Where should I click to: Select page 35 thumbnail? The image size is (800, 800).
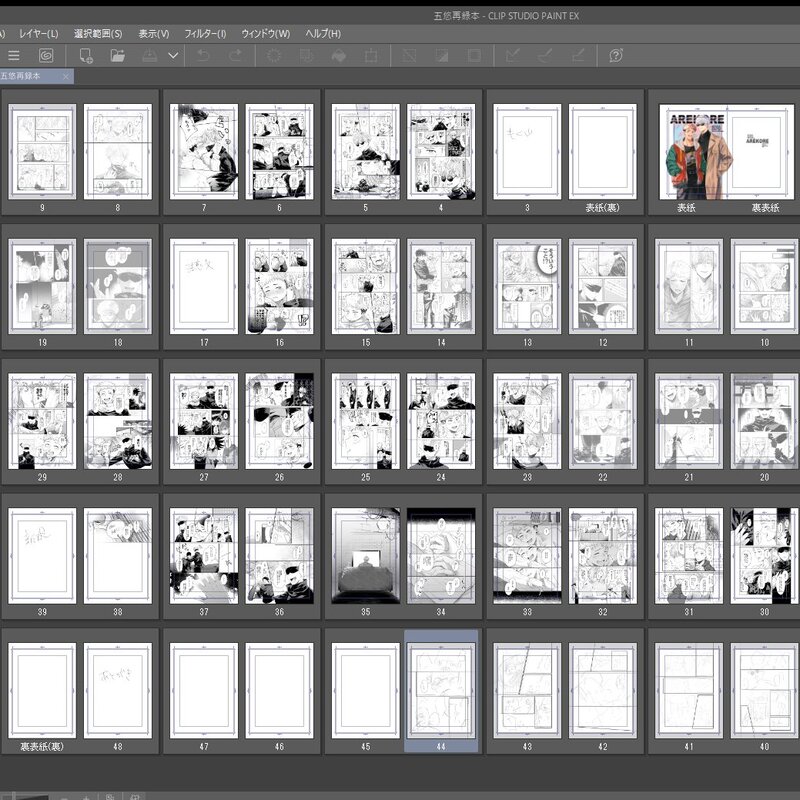(365, 556)
